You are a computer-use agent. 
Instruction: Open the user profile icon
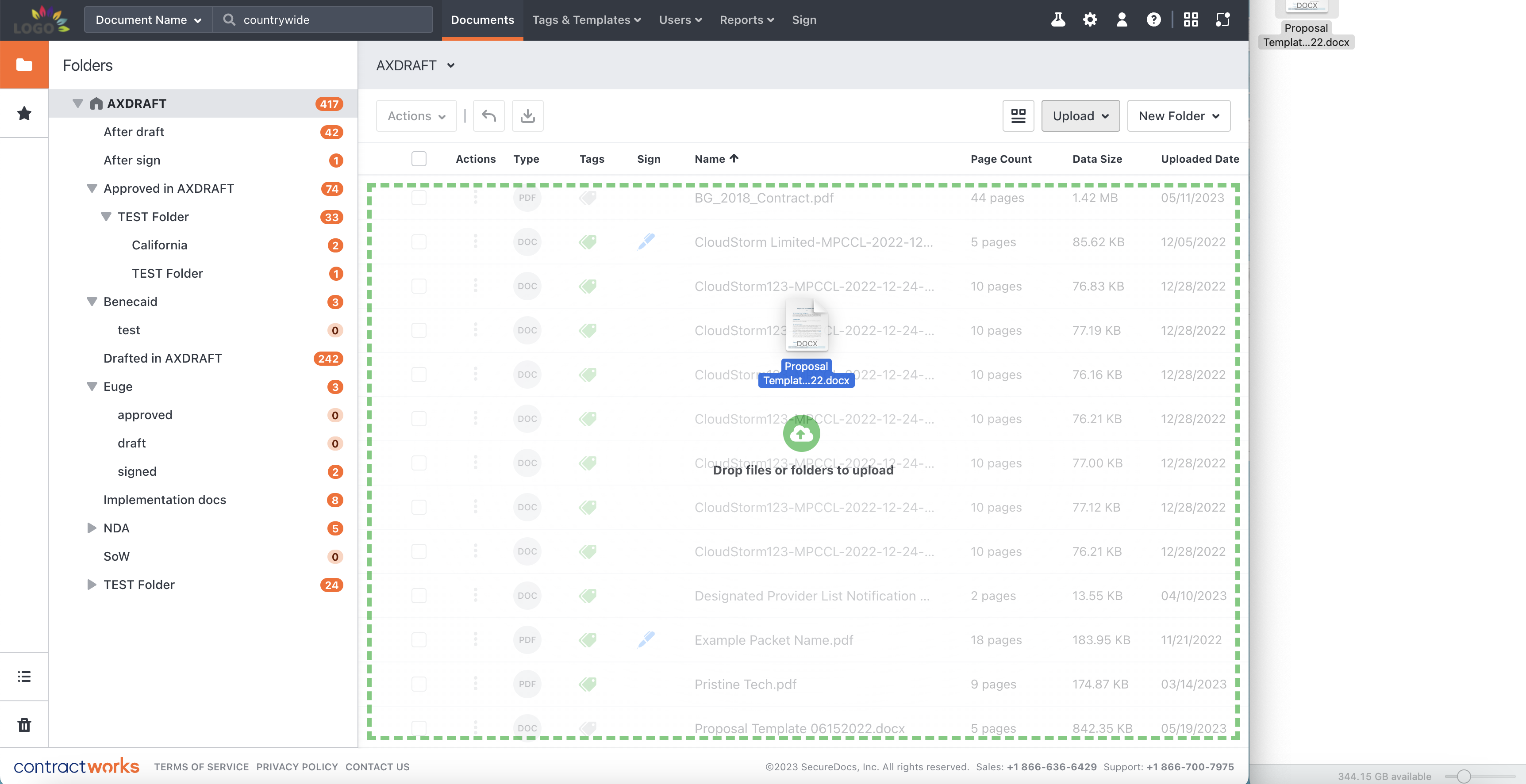click(1122, 19)
